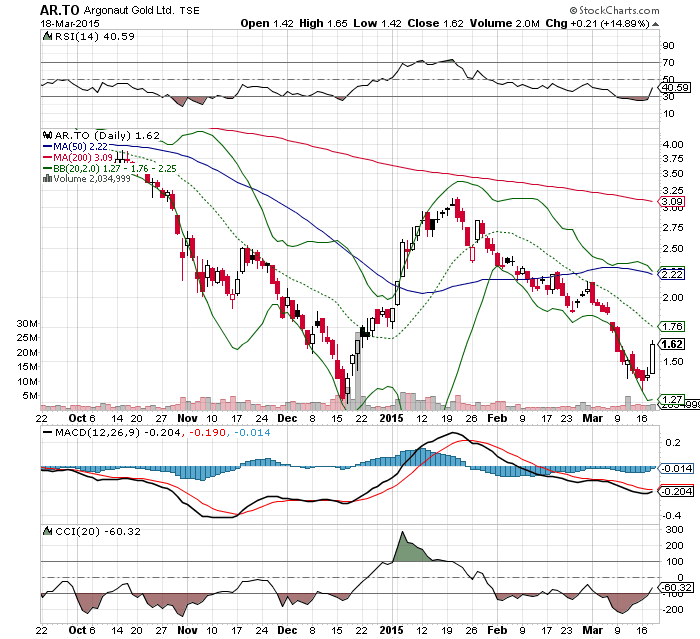Click the RSI 40.59 value tag
700x639 pixels.
point(675,88)
